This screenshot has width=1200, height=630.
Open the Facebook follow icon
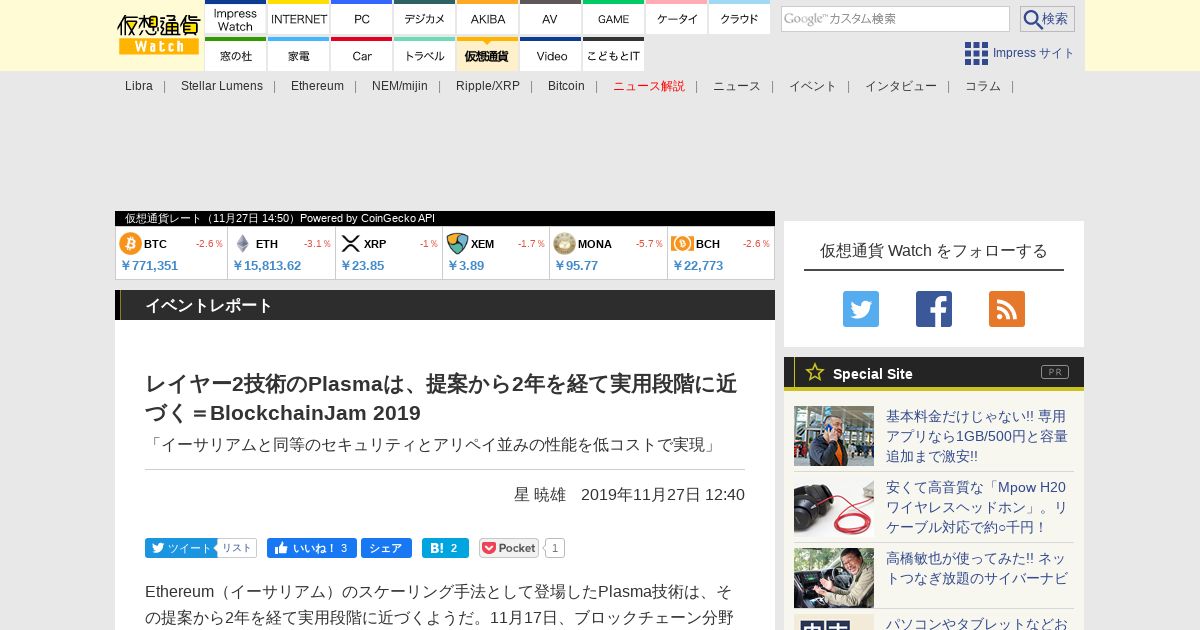(934, 309)
